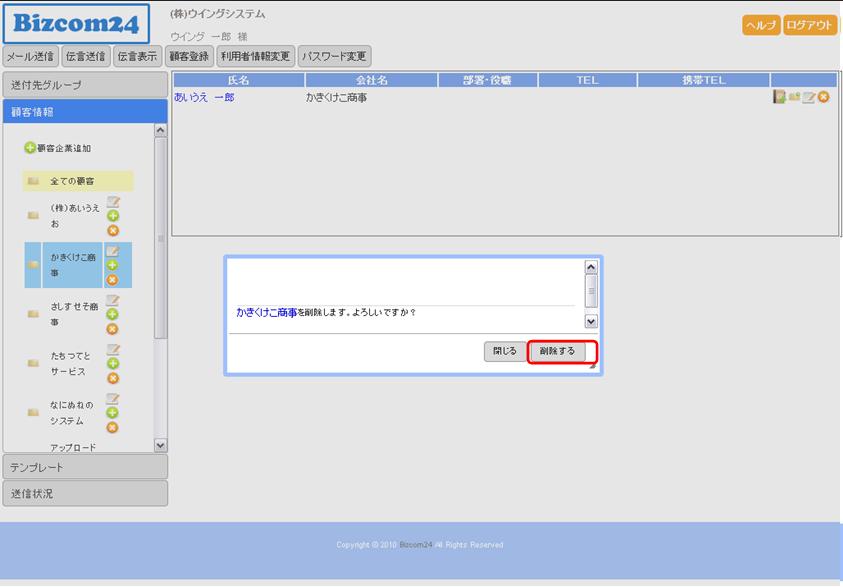Open the パスワード変更 menu item
The width and height of the screenshot is (843, 587).
pos(334,56)
